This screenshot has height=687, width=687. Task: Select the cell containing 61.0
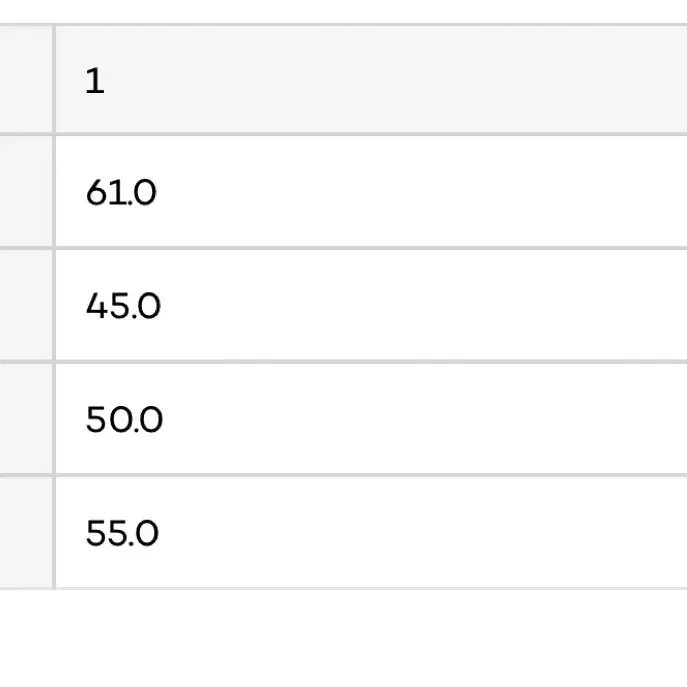[x=372, y=191]
